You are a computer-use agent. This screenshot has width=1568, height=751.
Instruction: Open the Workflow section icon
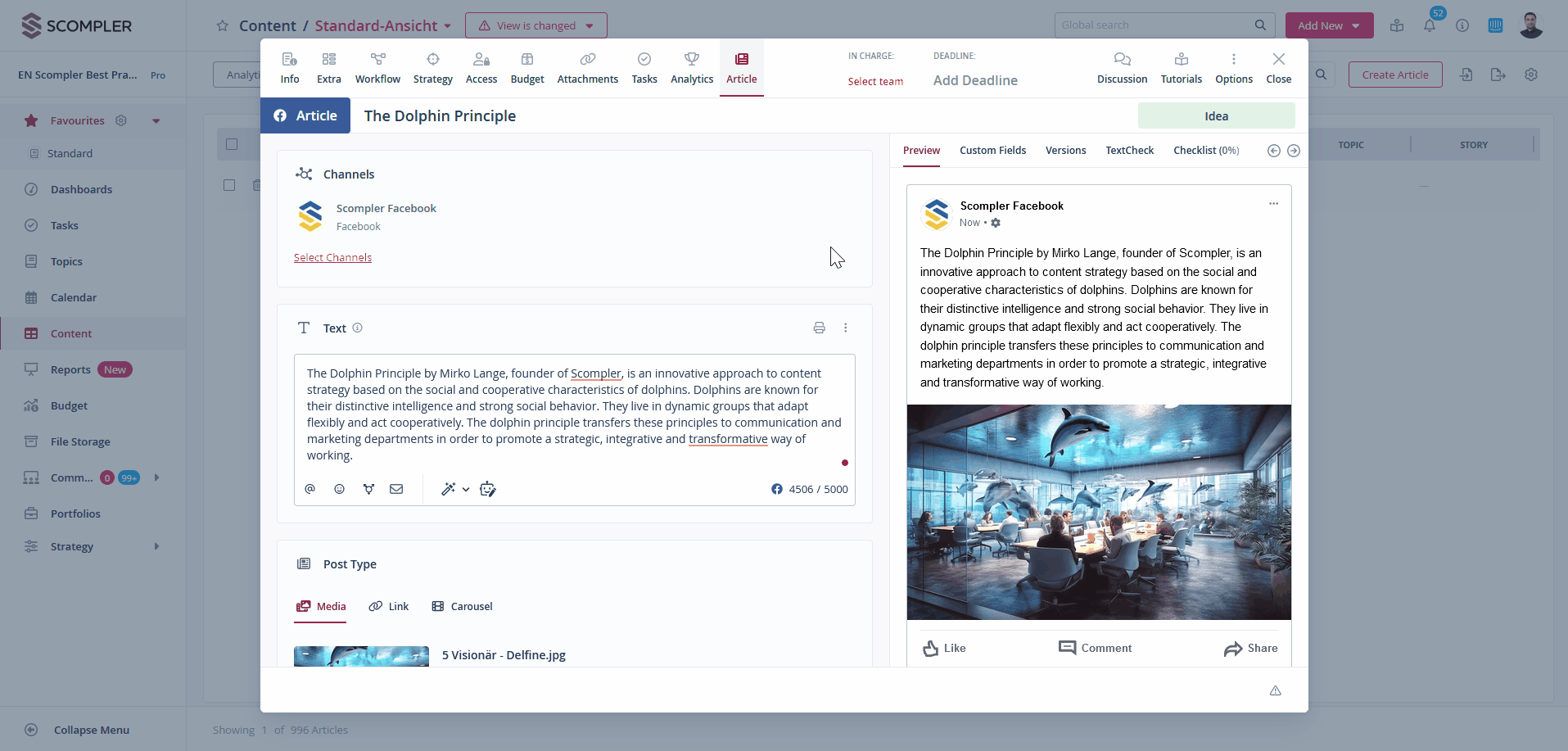377,60
